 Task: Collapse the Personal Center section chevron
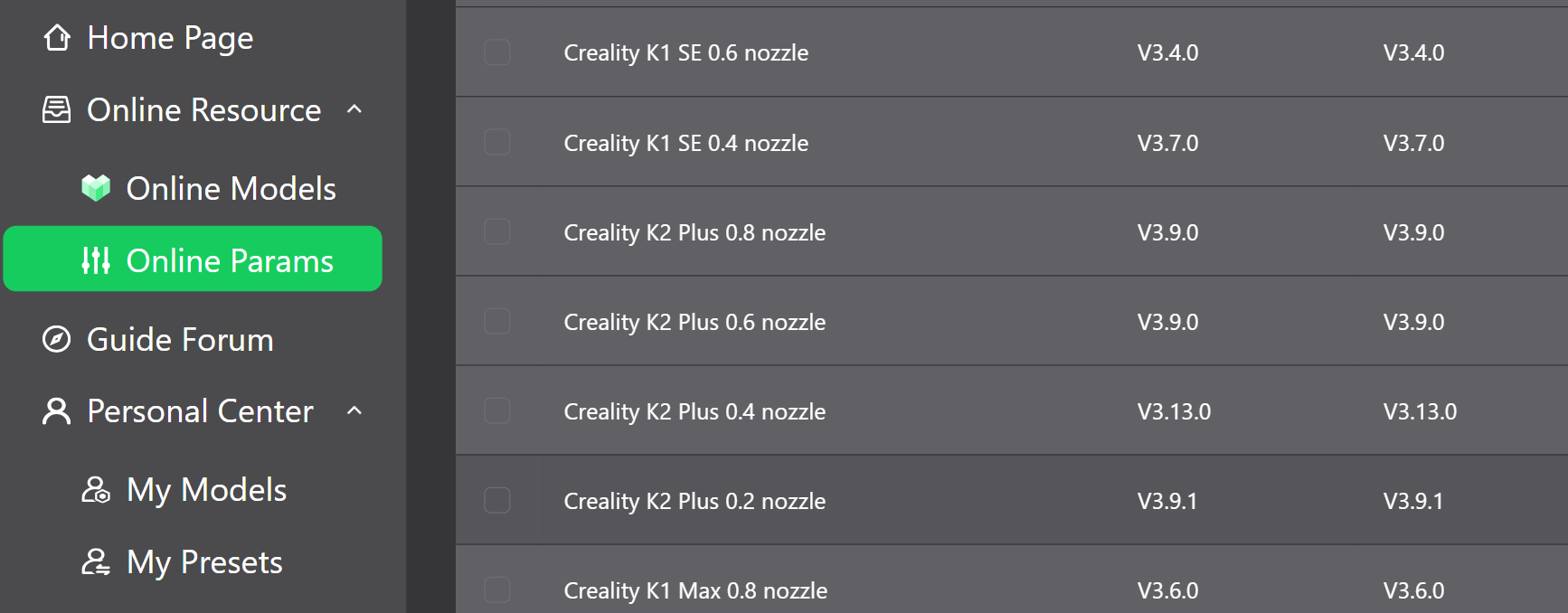354,410
